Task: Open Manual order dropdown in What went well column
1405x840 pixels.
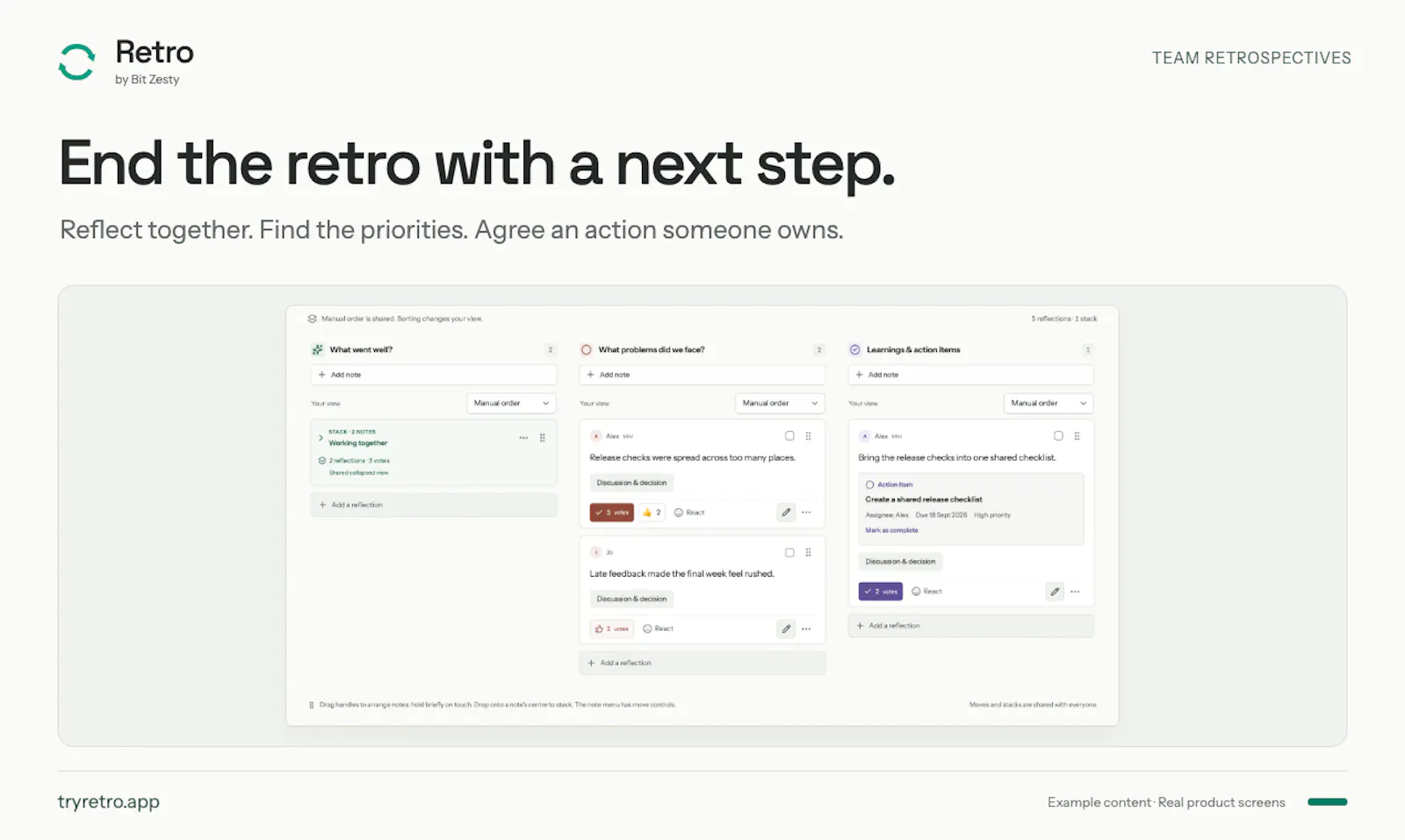Action: (x=511, y=403)
